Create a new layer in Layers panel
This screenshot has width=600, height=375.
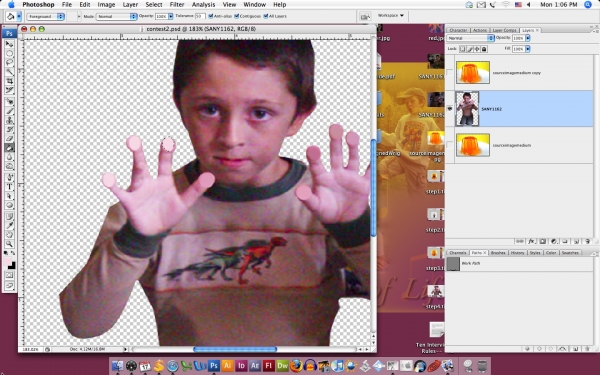(x=576, y=241)
